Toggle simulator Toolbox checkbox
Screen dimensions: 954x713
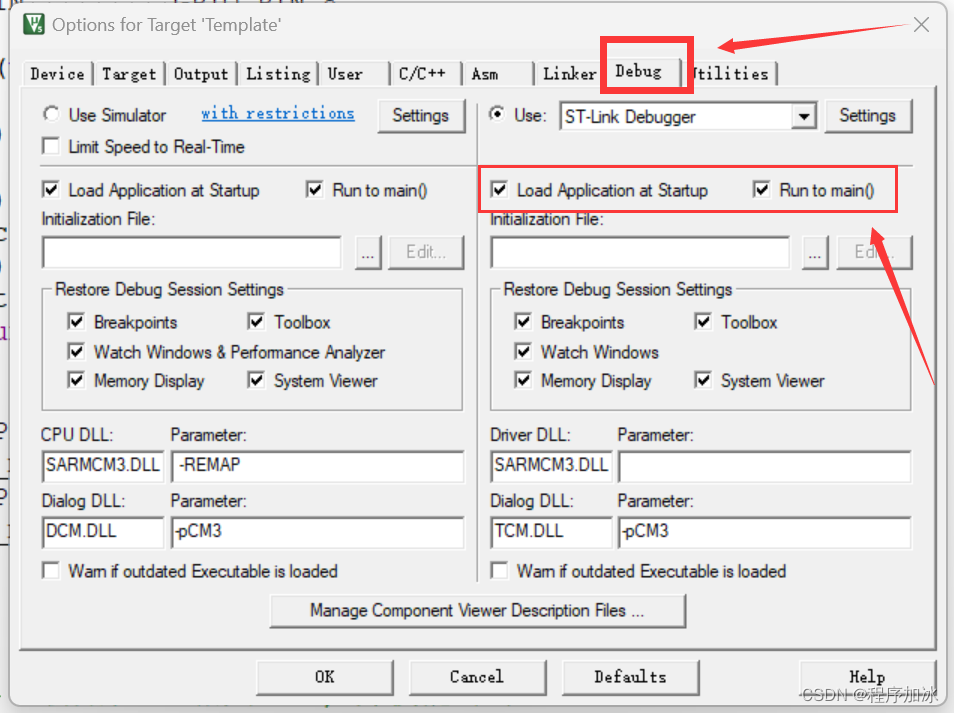pos(256,321)
